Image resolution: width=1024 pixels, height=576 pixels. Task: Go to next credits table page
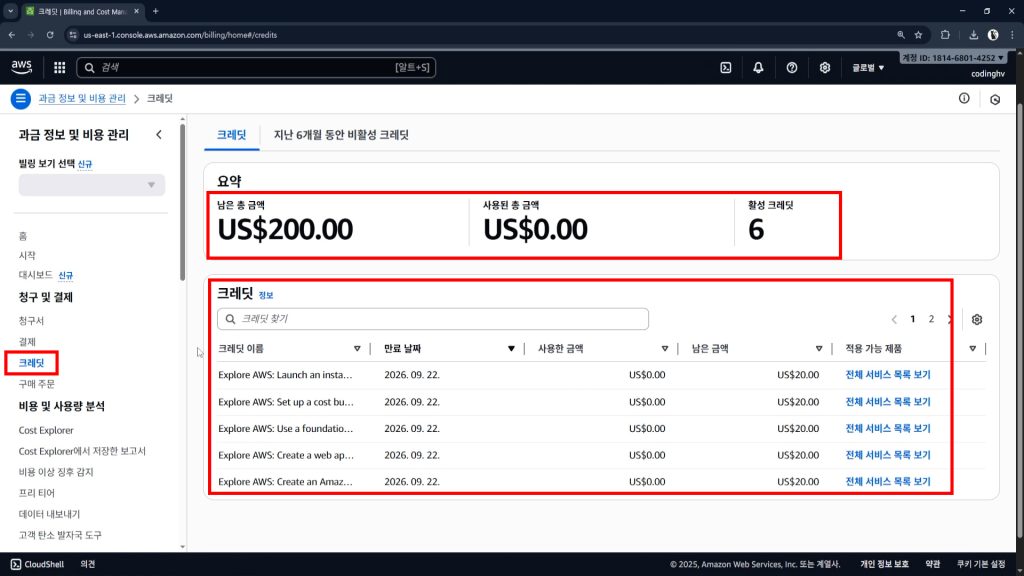[x=950, y=319]
